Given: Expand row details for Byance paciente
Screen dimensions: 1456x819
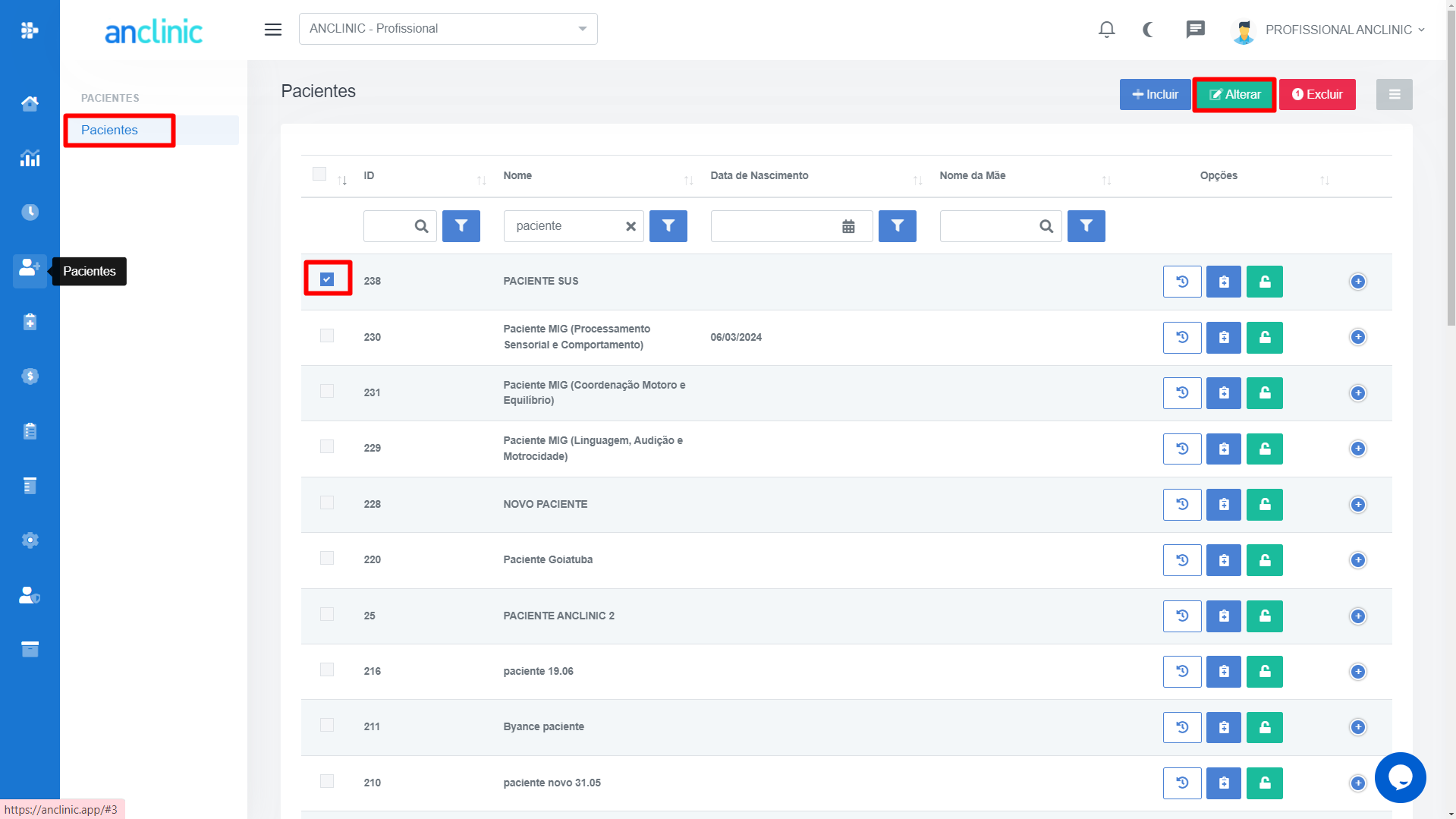Looking at the screenshot, I should [x=1358, y=727].
